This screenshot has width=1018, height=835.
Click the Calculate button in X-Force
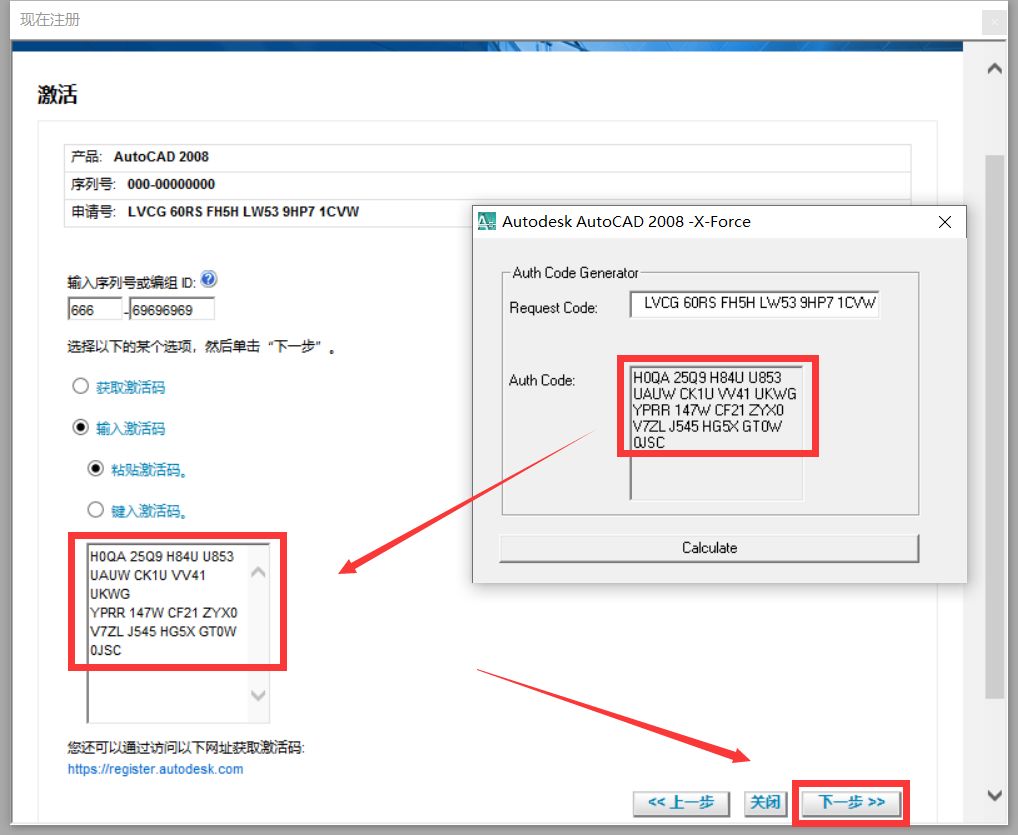click(x=709, y=548)
